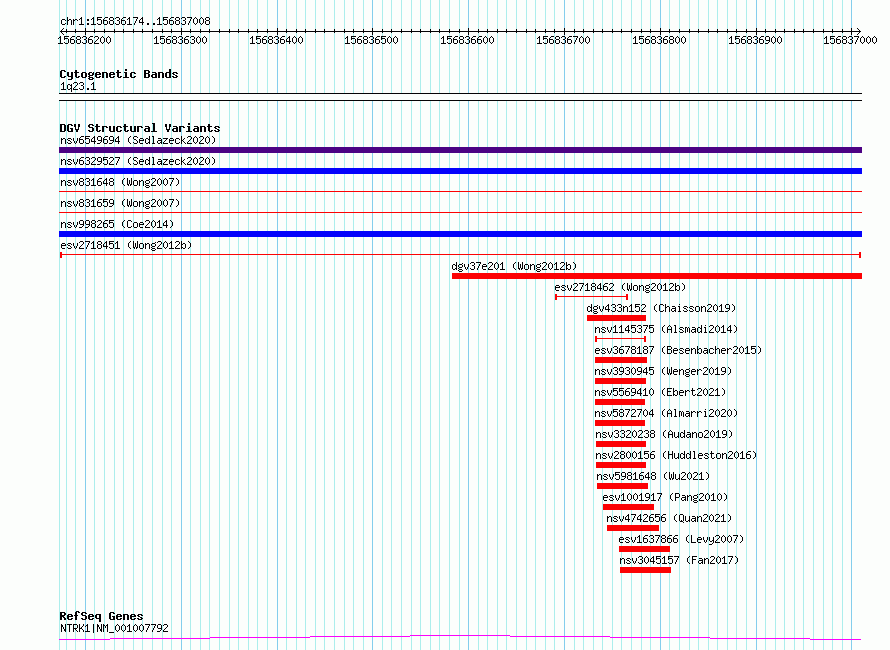Click the nsv6549694 (Sedlazeck2020) variant label
This screenshot has width=890, height=650.
click(x=138, y=140)
